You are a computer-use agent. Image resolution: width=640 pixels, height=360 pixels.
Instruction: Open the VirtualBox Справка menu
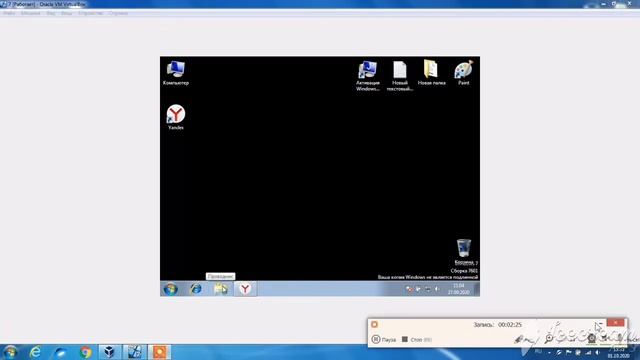[118, 13]
